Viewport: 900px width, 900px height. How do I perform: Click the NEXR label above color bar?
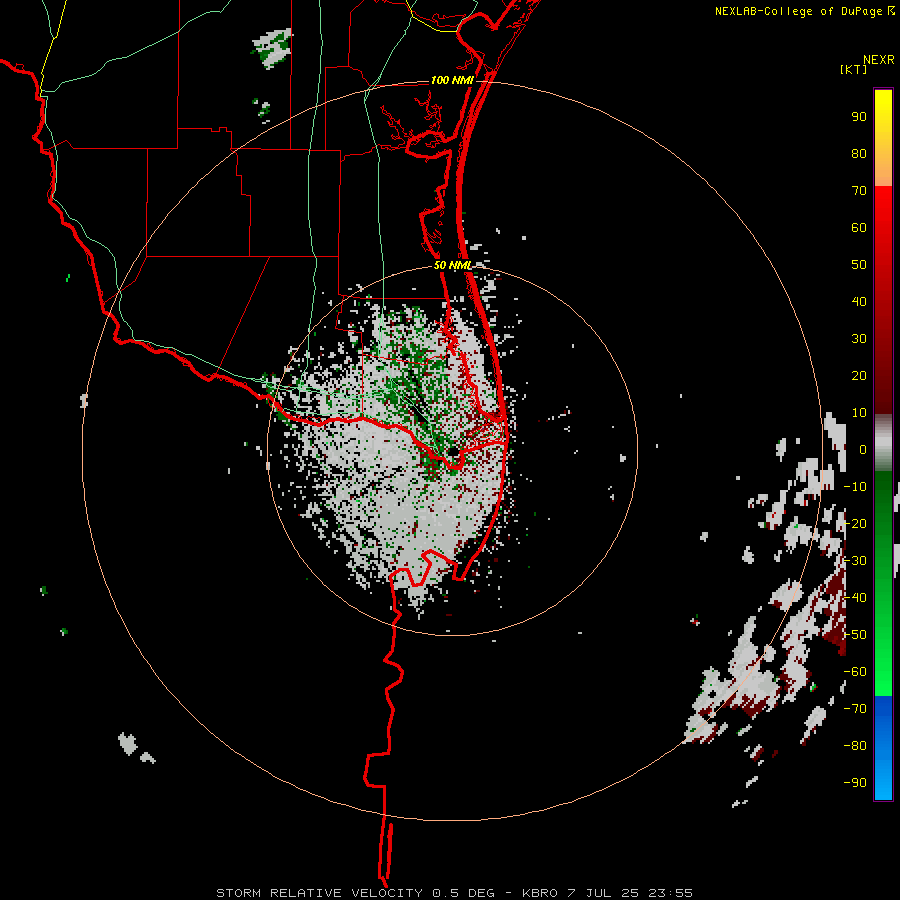[x=879, y=60]
